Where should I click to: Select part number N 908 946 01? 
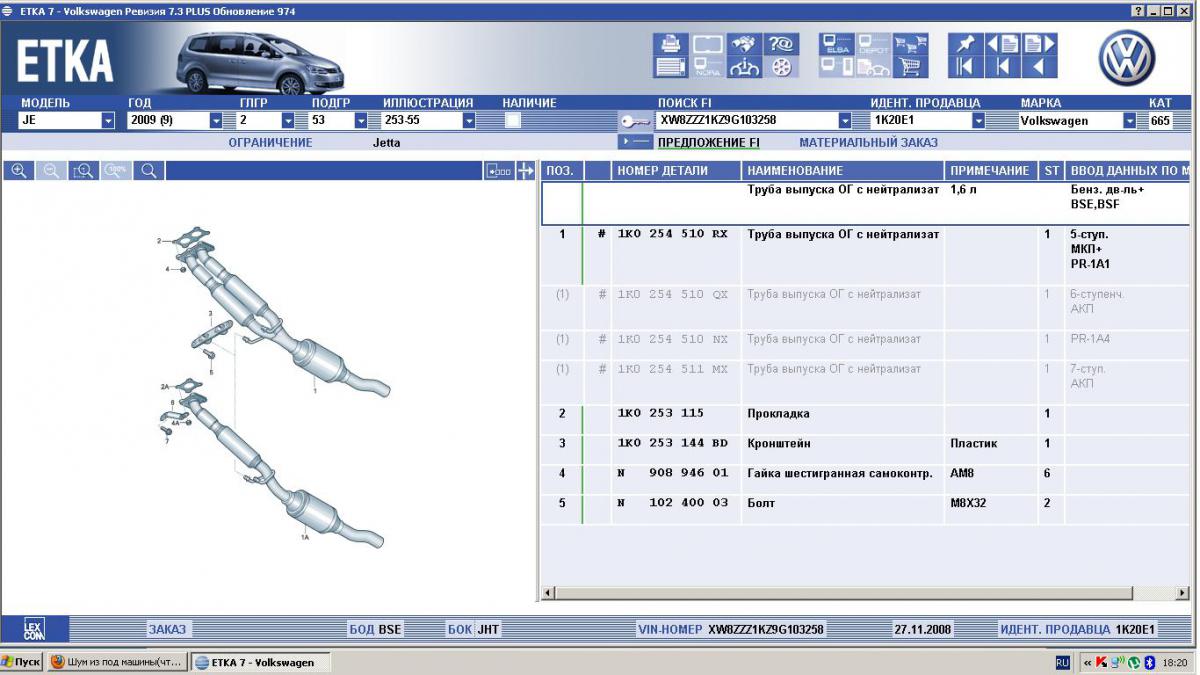pyautogui.click(x=673, y=474)
